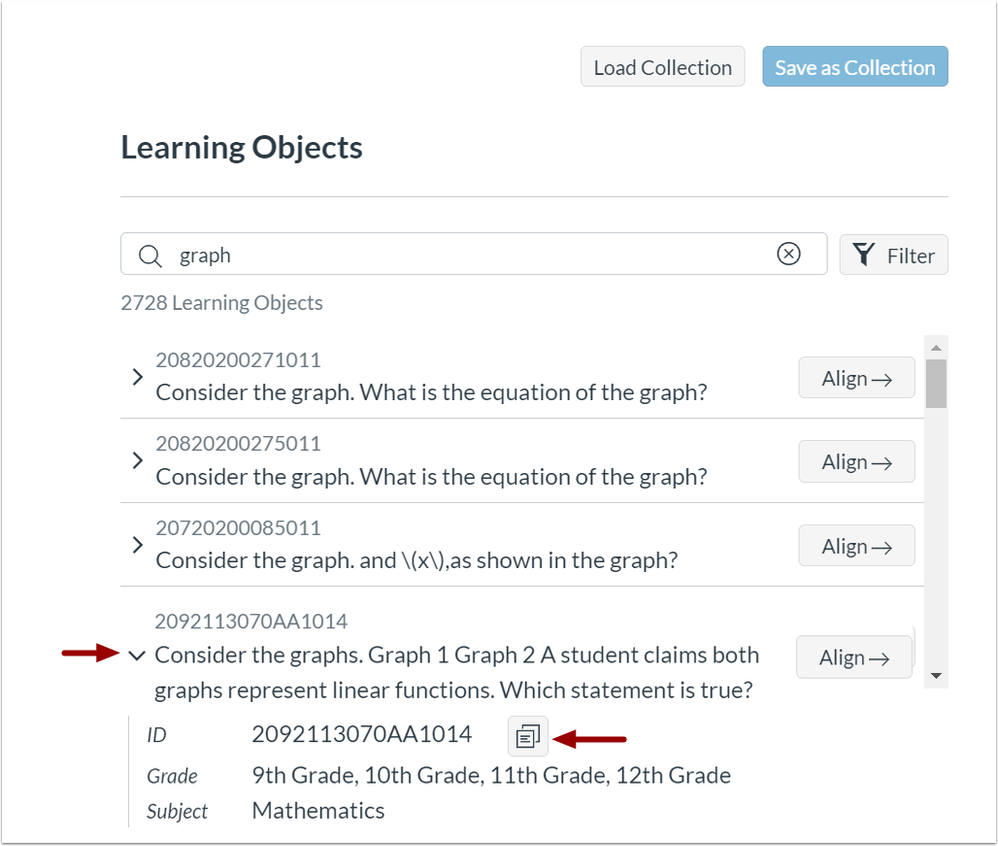This screenshot has height=846, width=998.
Task: Select the question mentioning \(x\) in graph
Action: (x=416, y=560)
